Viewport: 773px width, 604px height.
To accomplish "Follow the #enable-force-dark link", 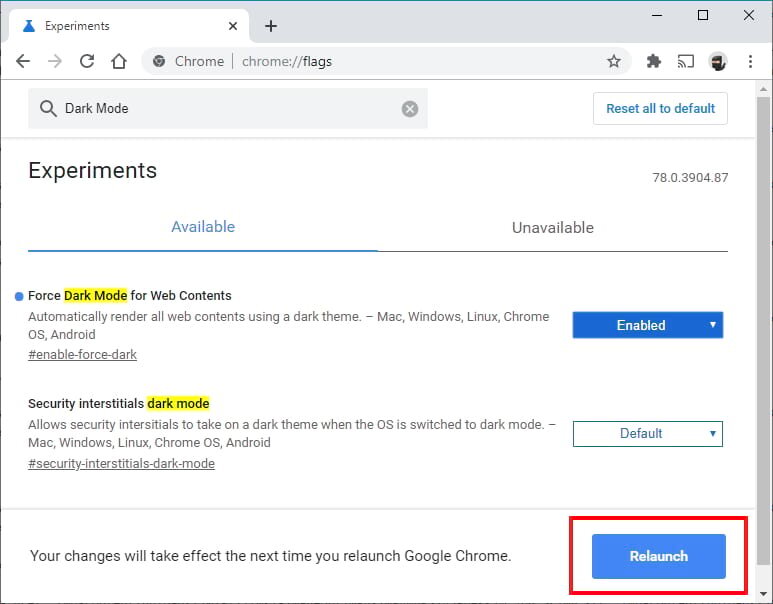I will point(82,355).
